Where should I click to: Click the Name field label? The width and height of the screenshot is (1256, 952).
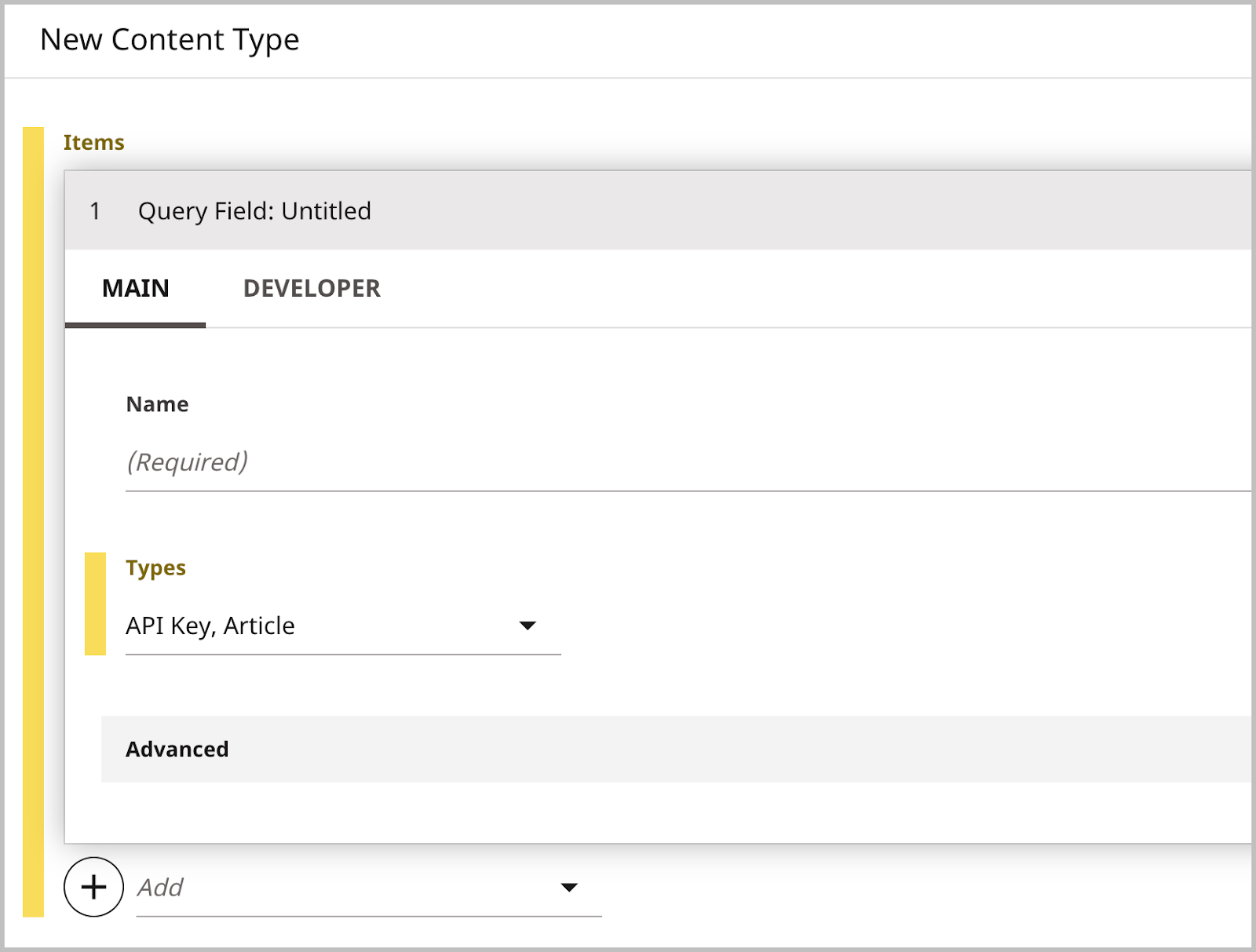[x=157, y=404]
